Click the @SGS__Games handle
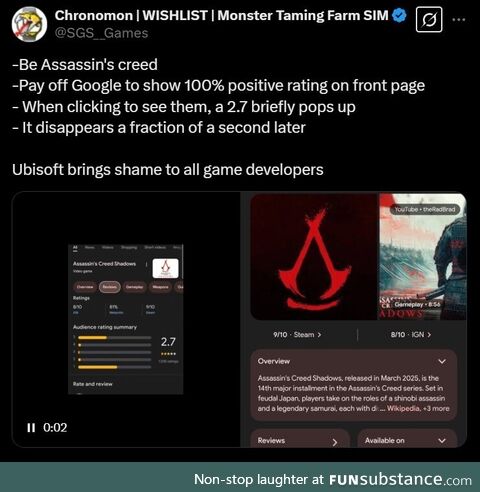The width and height of the screenshot is (480, 492). 101,33
